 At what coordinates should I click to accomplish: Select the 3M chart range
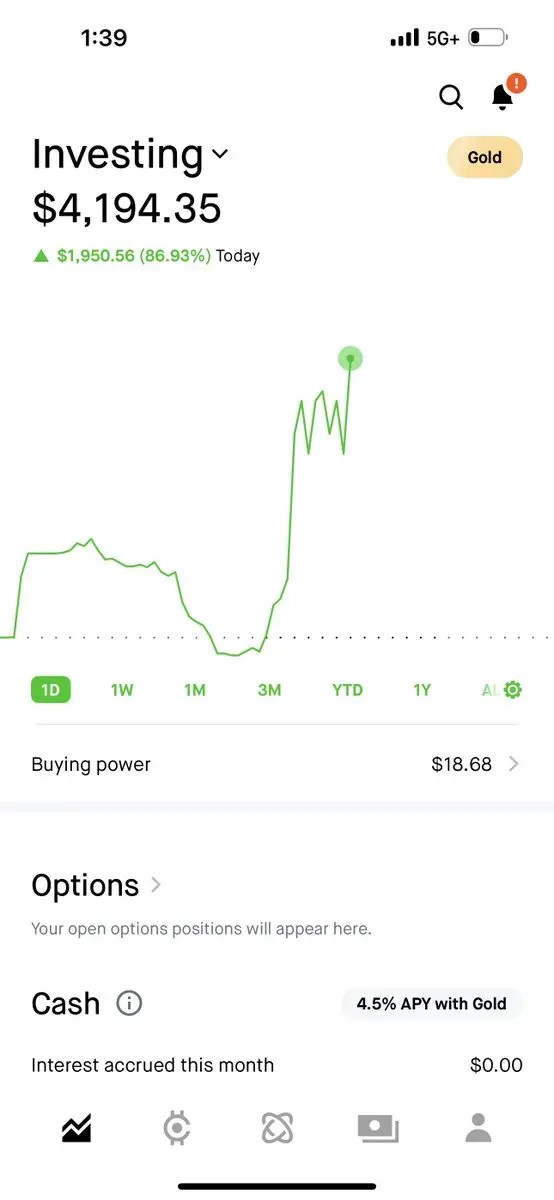(269, 690)
